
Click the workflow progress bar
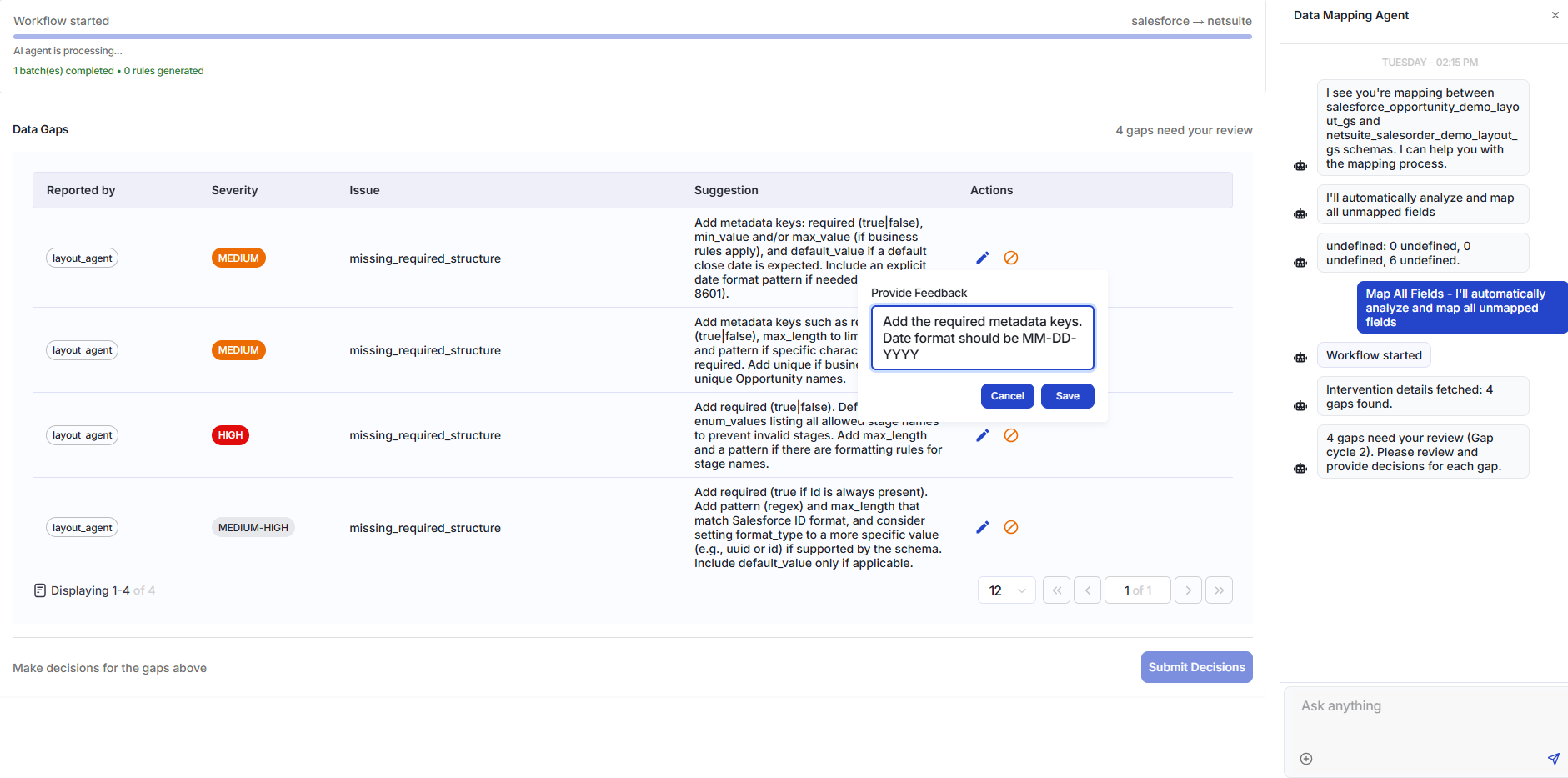(x=632, y=37)
